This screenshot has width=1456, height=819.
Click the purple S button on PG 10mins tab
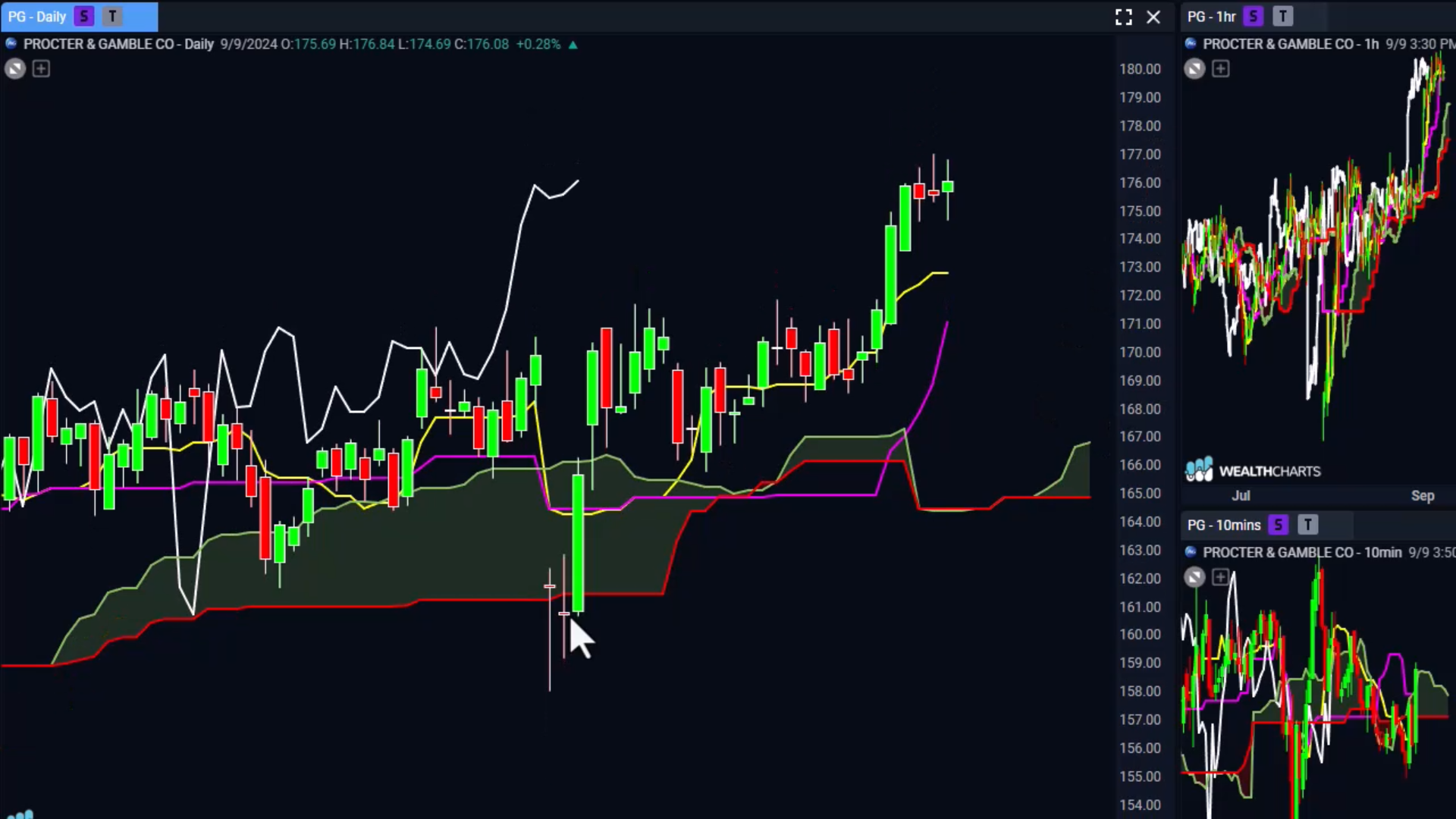point(1279,524)
